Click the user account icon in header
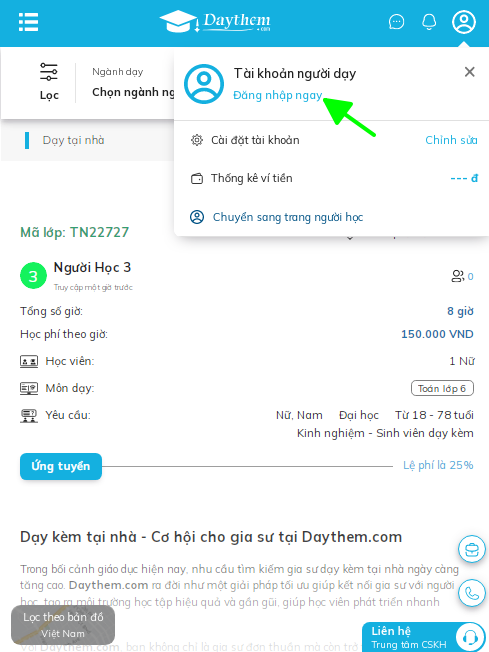489x652 pixels. pos(464,22)
